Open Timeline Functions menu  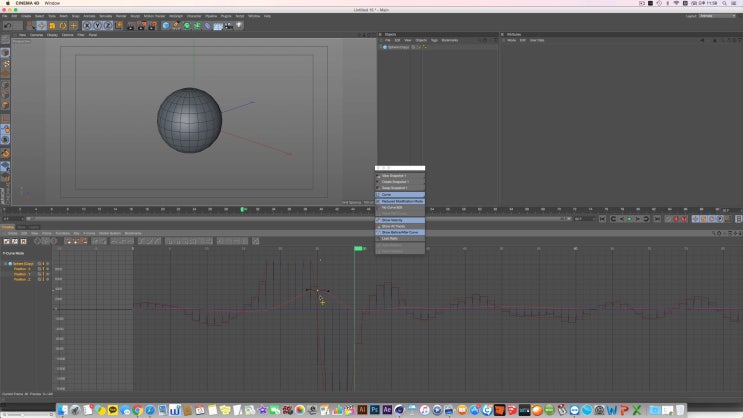point(63,233)
